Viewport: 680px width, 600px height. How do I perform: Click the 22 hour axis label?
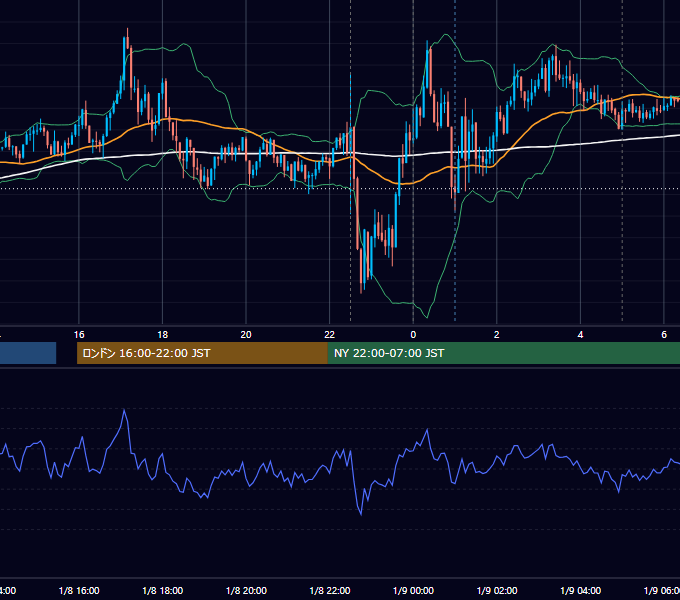[x=330, y=335]
